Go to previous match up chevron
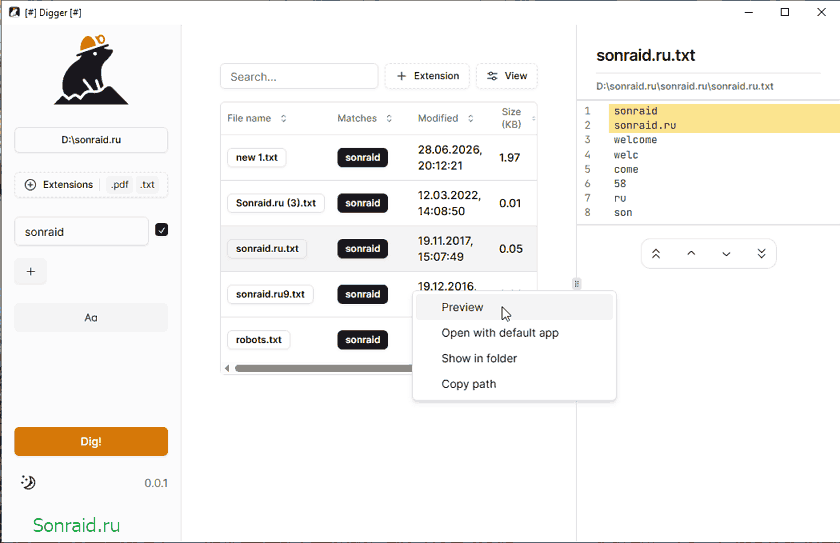Viewport: 840px width, 543px height. [691, 254]
